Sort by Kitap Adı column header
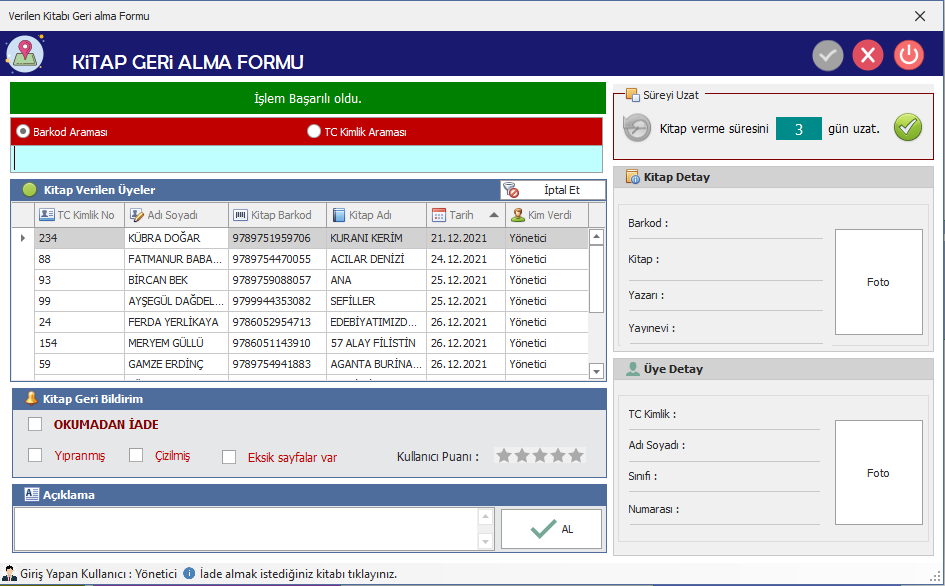This screenshot has height=586, width=945. pos(377,215)
